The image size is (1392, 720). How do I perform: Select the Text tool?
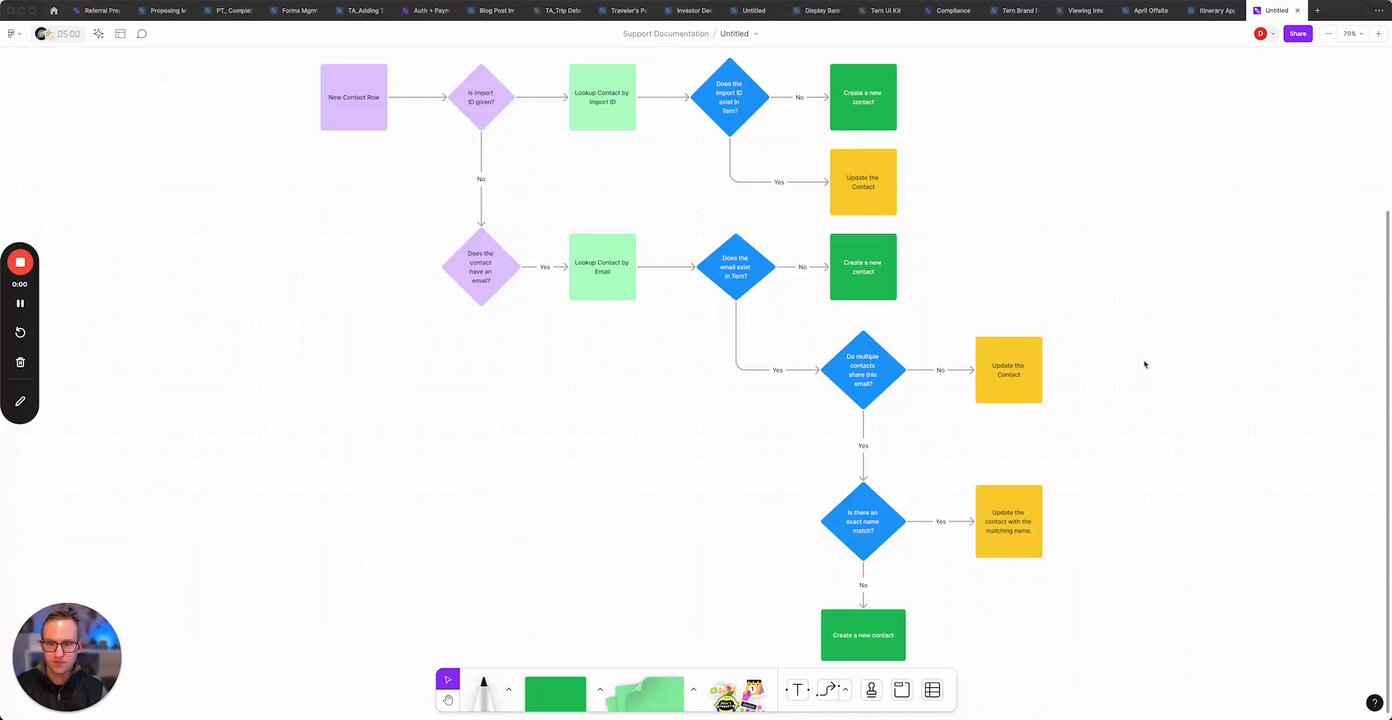click(797, 690)
